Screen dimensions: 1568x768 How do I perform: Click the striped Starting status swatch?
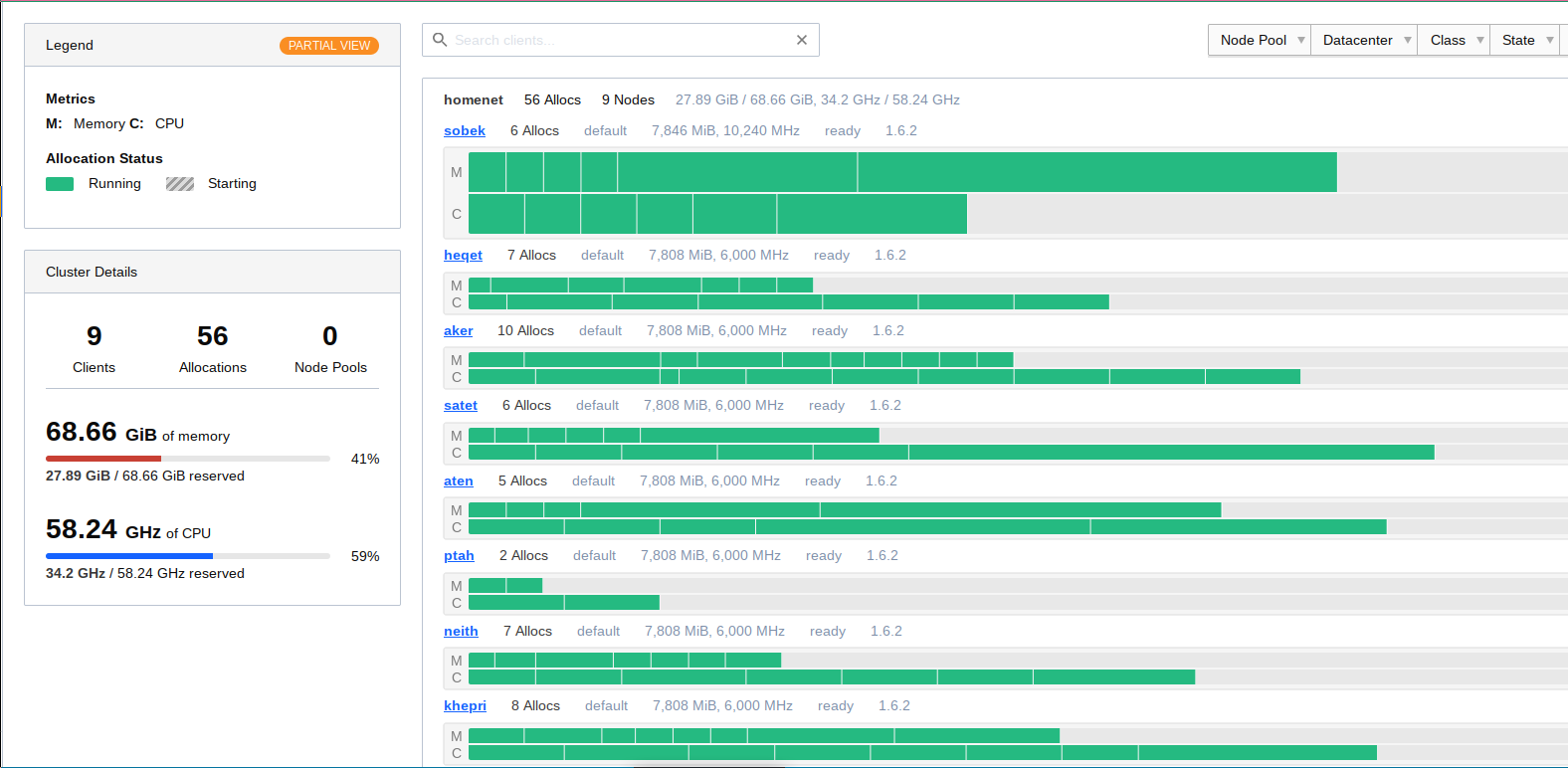(180, 184)
